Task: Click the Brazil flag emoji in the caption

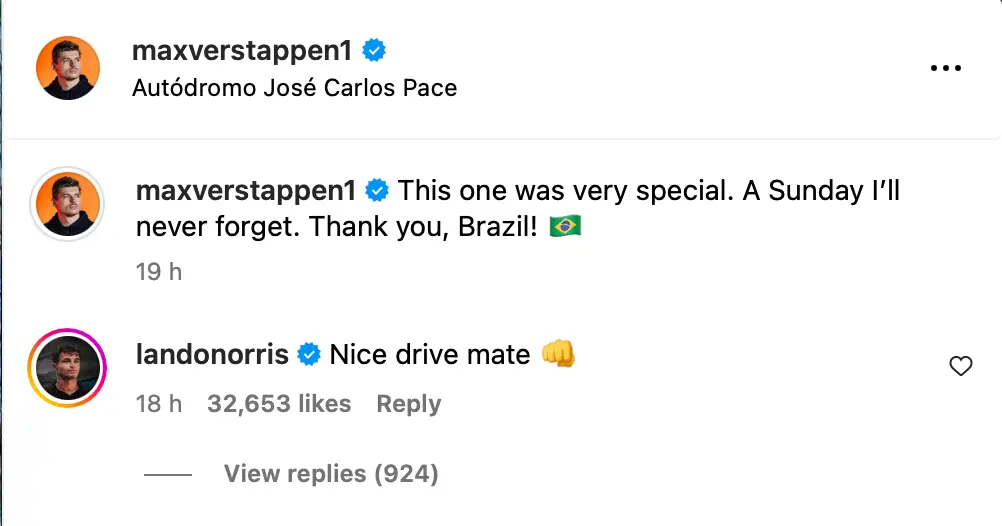Action: tap(566, 227)
